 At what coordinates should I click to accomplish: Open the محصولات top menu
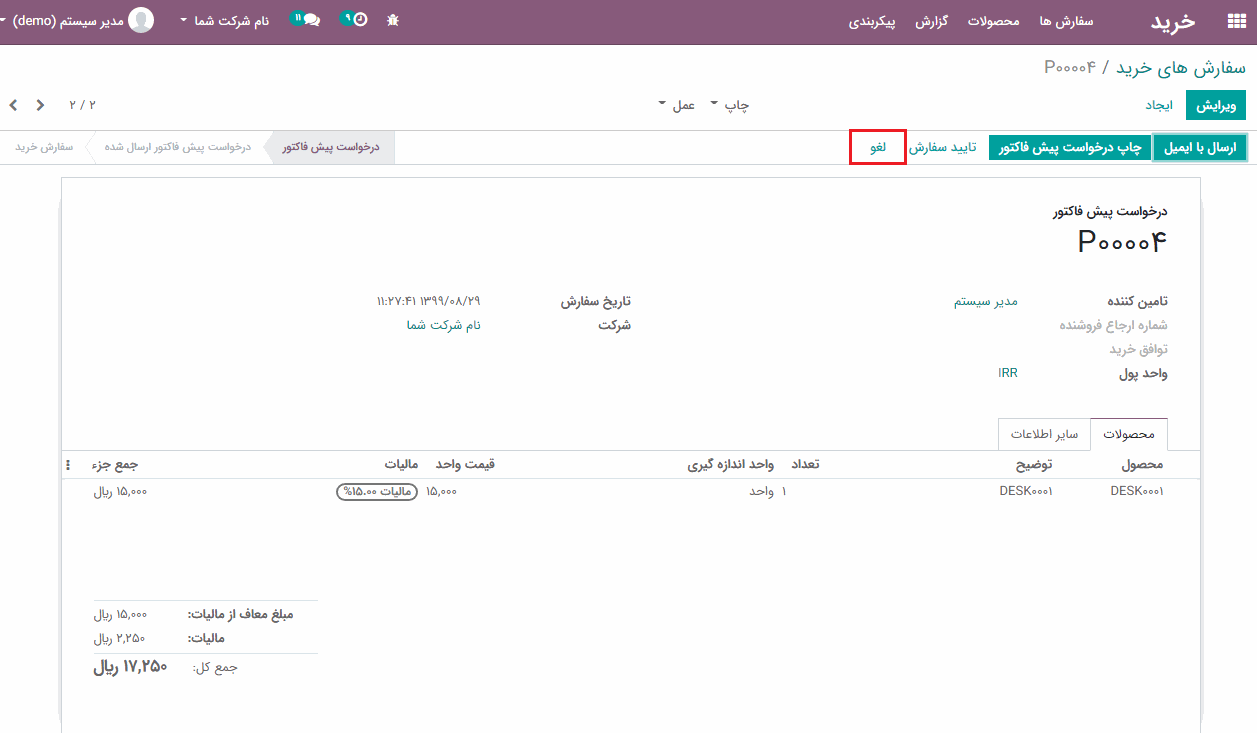pos(993,21)
